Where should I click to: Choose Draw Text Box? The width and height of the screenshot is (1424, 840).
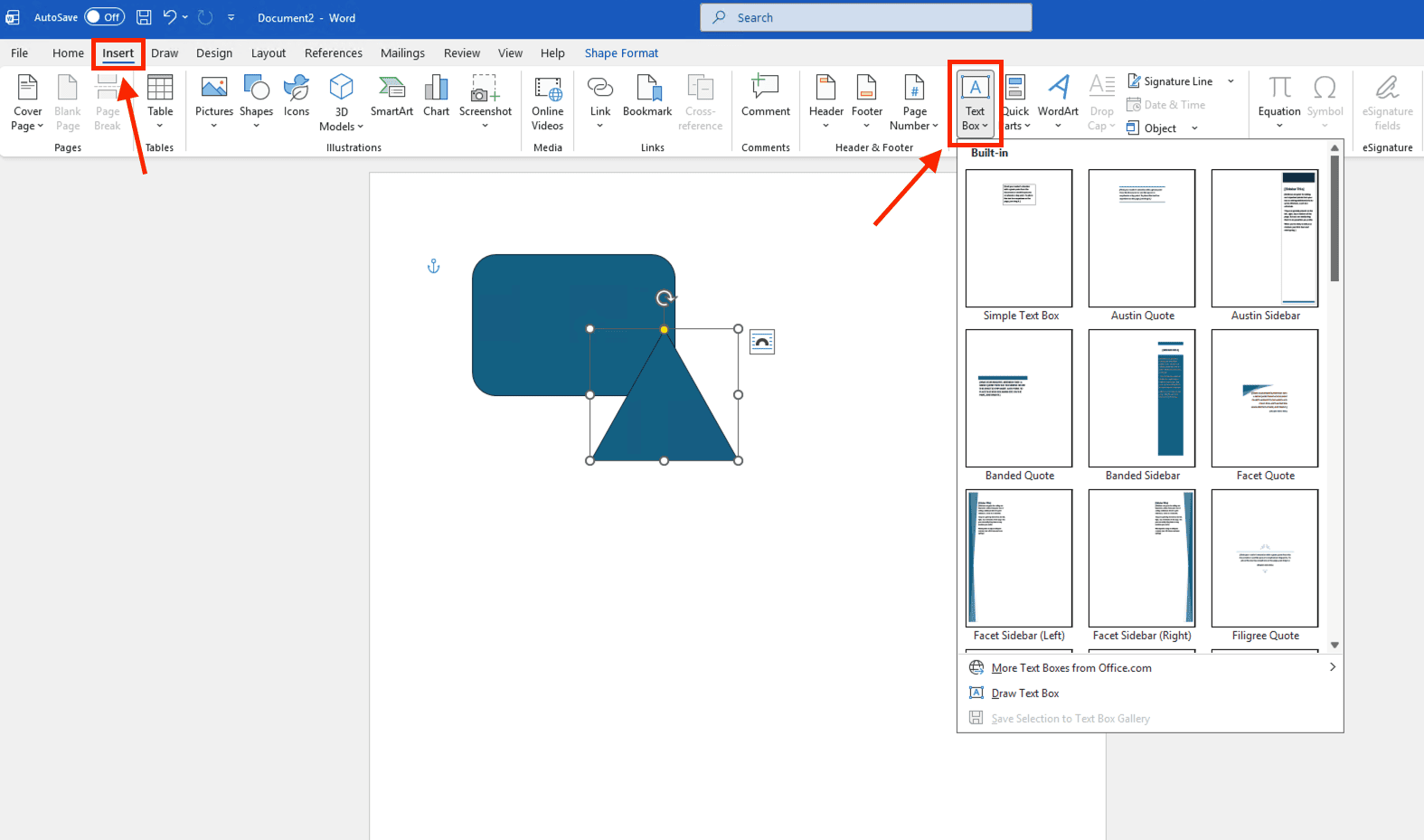coord(1150,694)
